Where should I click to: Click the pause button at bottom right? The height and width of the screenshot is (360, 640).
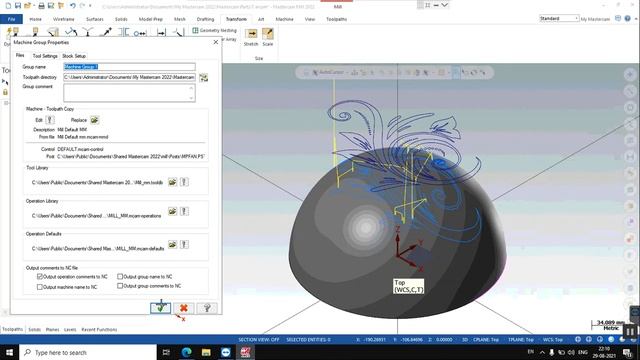click(x=631, y=331)
